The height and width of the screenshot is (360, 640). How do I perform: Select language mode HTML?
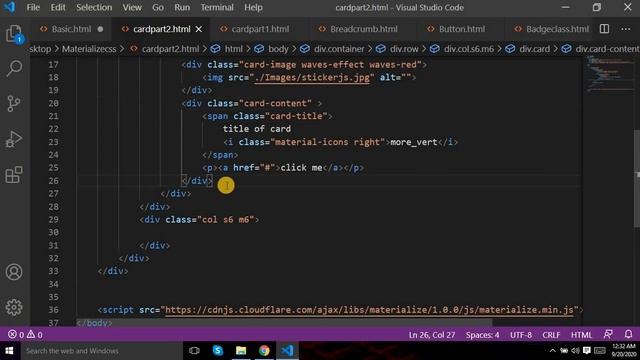[581, 335]
